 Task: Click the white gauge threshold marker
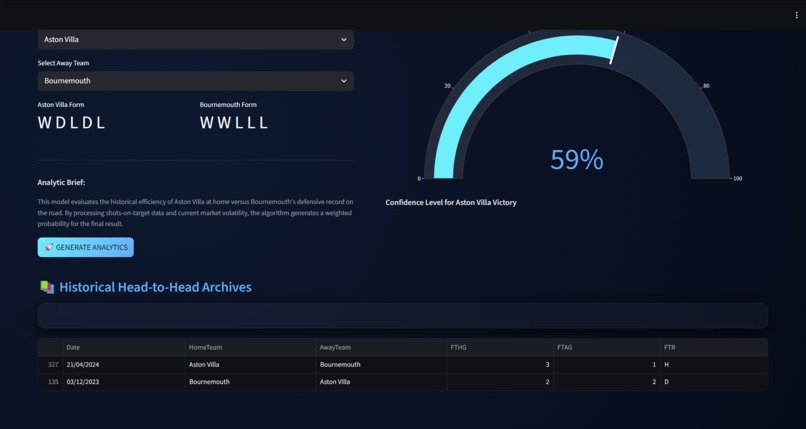(x=614, y=50)
